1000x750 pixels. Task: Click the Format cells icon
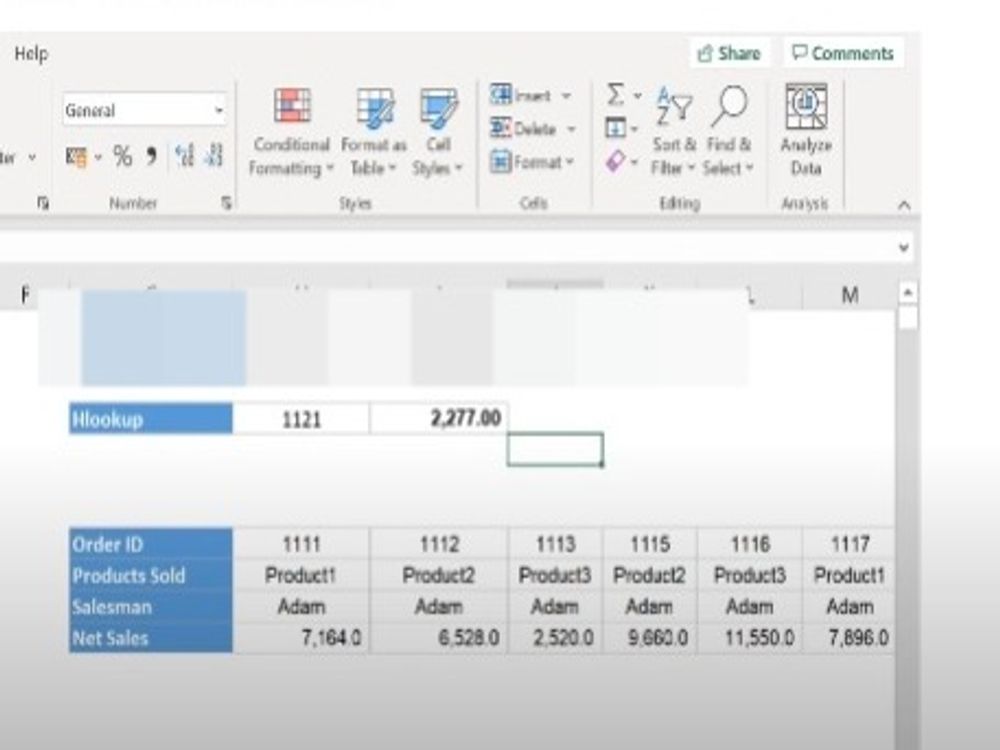coord(501,161)
